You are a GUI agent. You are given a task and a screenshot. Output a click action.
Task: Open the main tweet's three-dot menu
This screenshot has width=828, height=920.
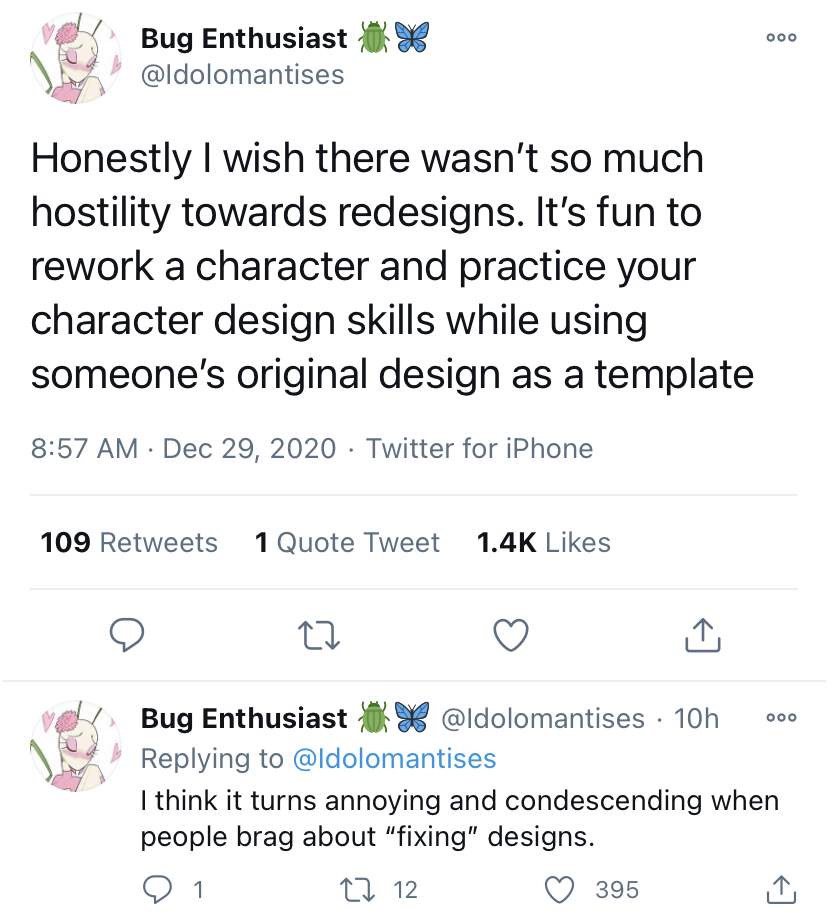[x=781, y=38]
